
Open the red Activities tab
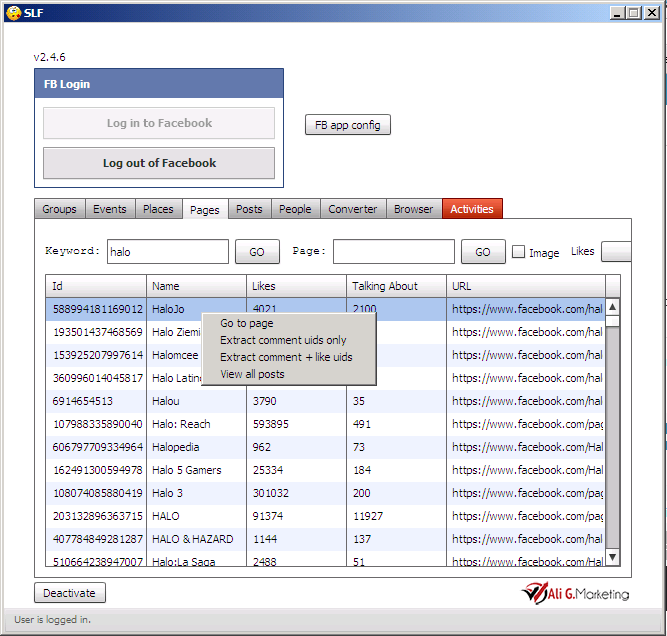472,209
